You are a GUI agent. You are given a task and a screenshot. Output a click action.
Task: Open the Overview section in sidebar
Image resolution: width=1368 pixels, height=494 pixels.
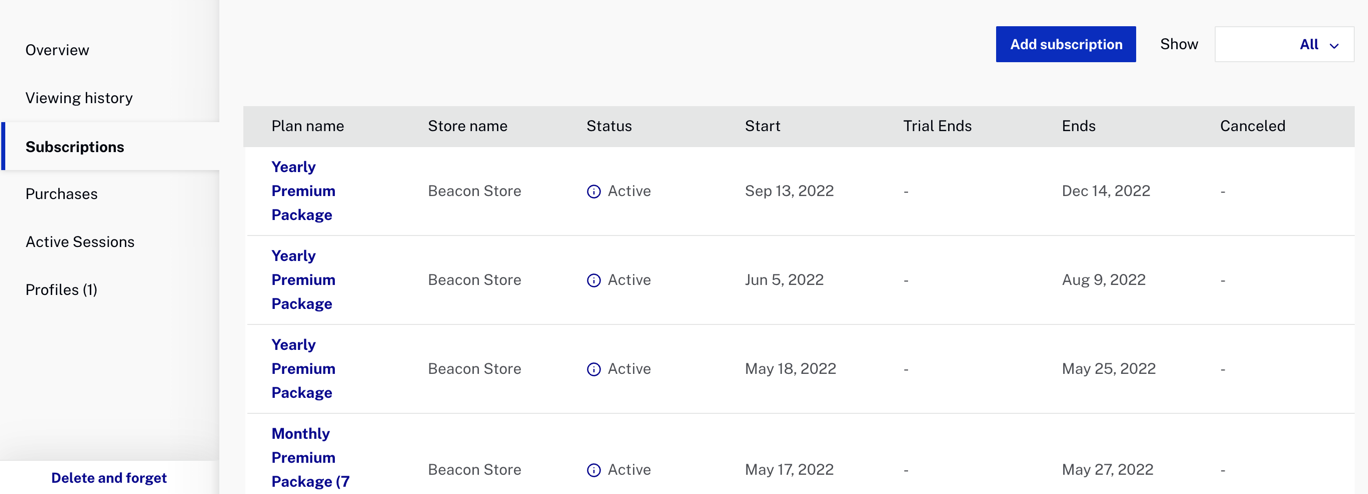pos(57,50)
